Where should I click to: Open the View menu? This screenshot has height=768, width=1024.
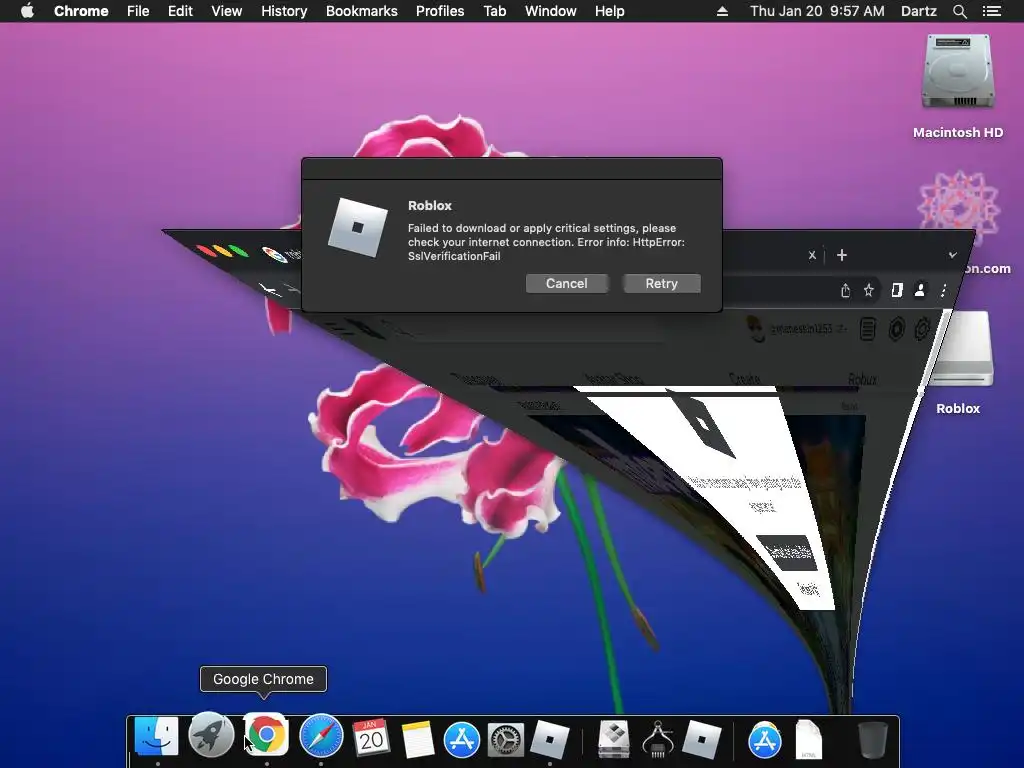tap(227, 11)
